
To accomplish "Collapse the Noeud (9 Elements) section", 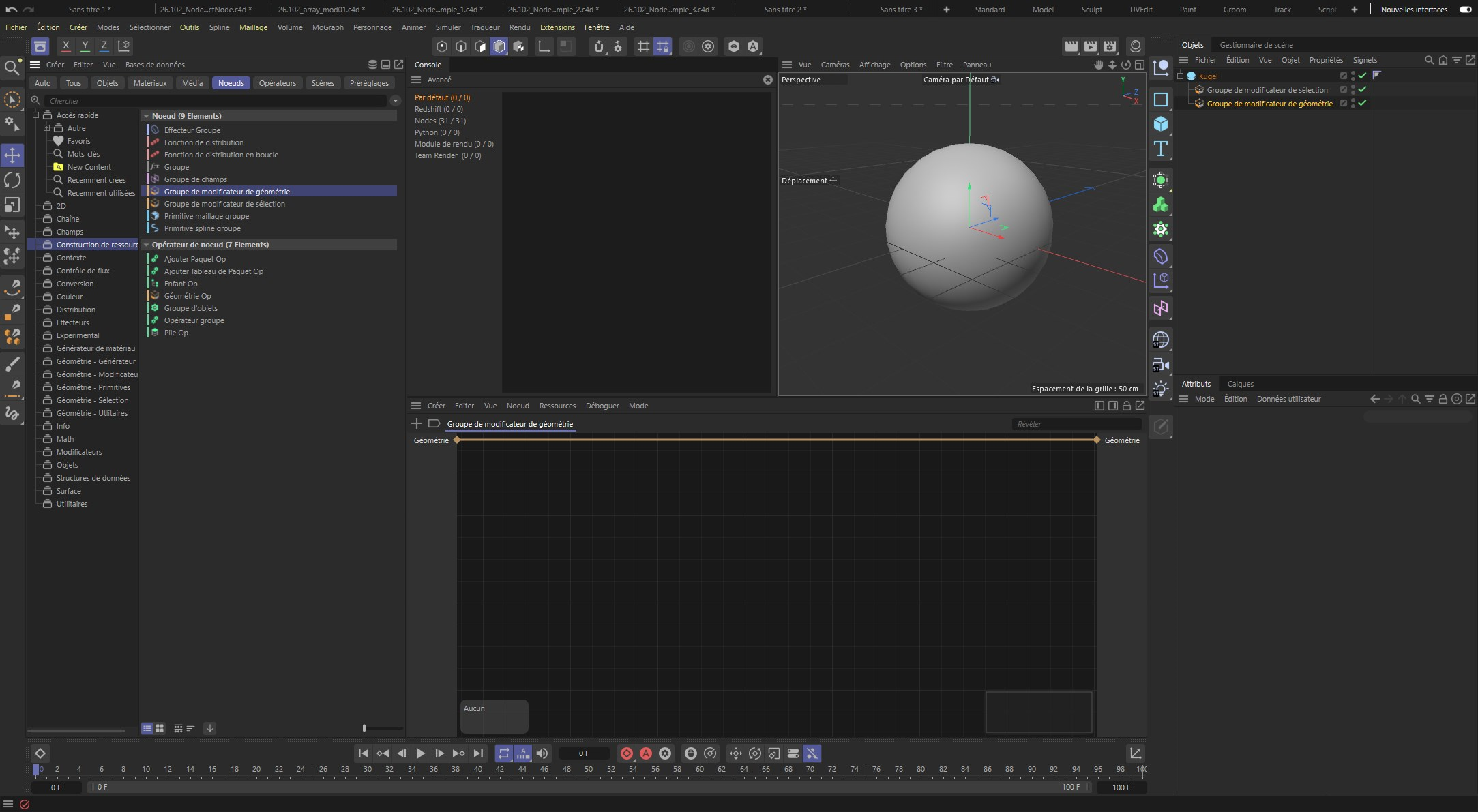I will (146, 116).
